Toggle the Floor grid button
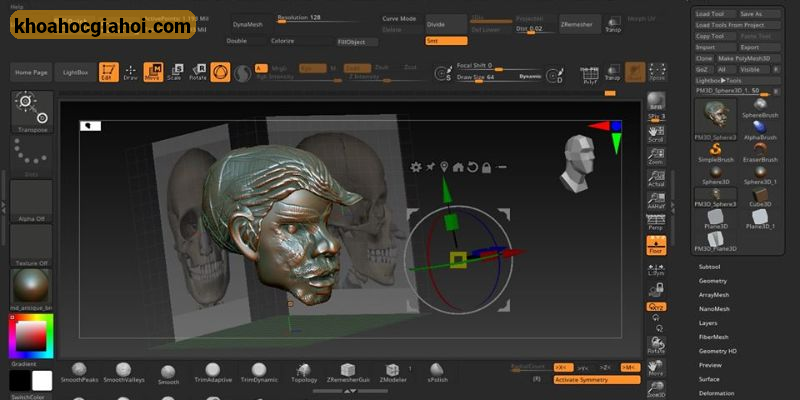The image size is (800, 400). pyautogui.click(x=656, y=245)
